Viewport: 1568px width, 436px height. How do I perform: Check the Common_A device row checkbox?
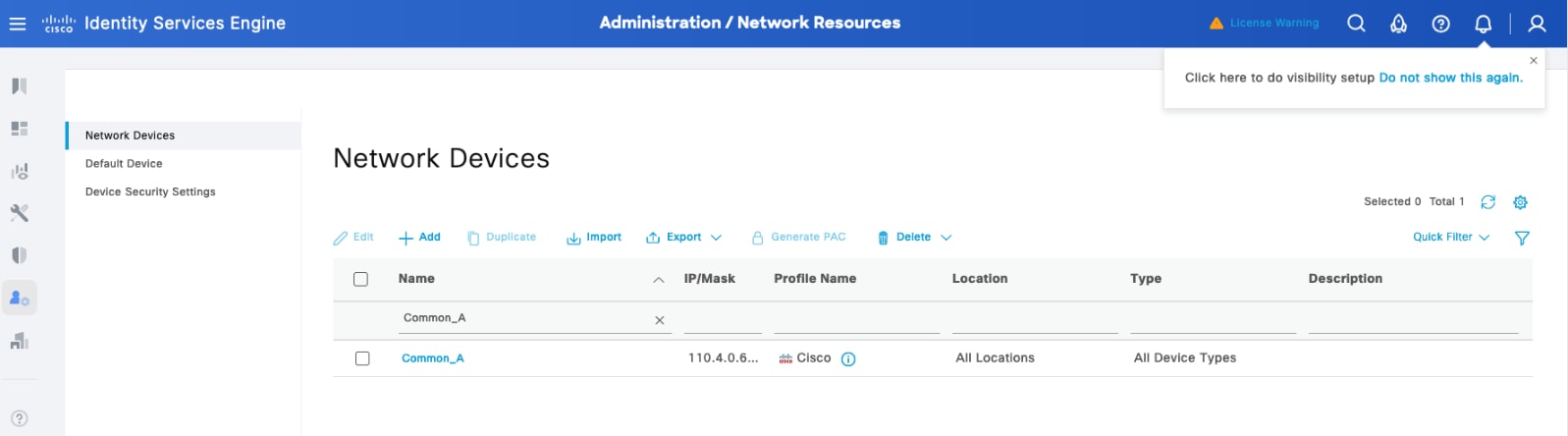coord(362,358)
